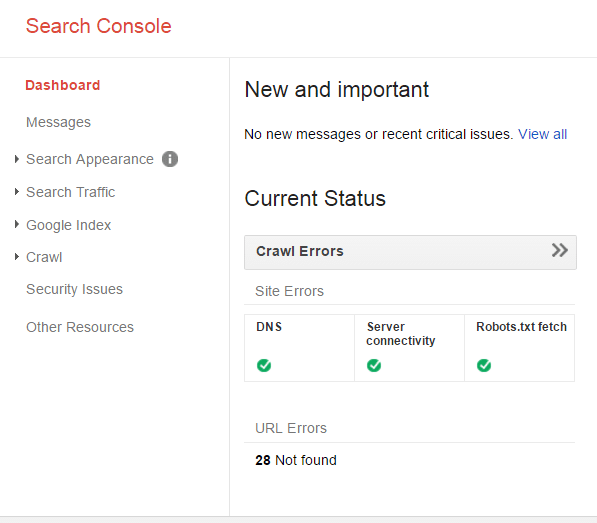Open the Dashboard menu item

(x=63, y=85)
